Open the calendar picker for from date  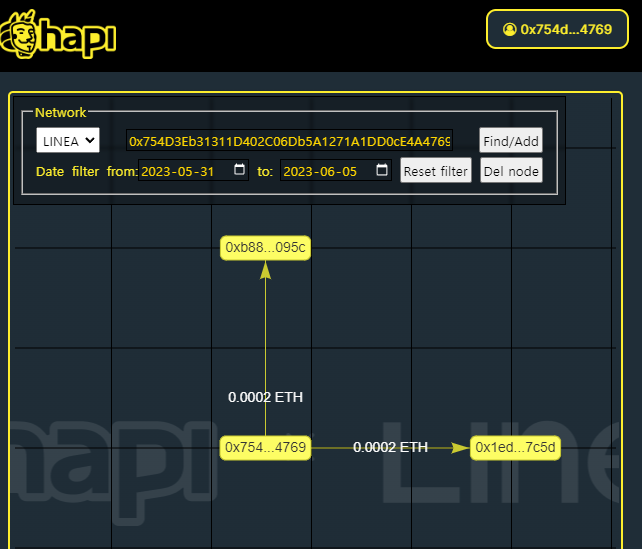tap(239, 169)
